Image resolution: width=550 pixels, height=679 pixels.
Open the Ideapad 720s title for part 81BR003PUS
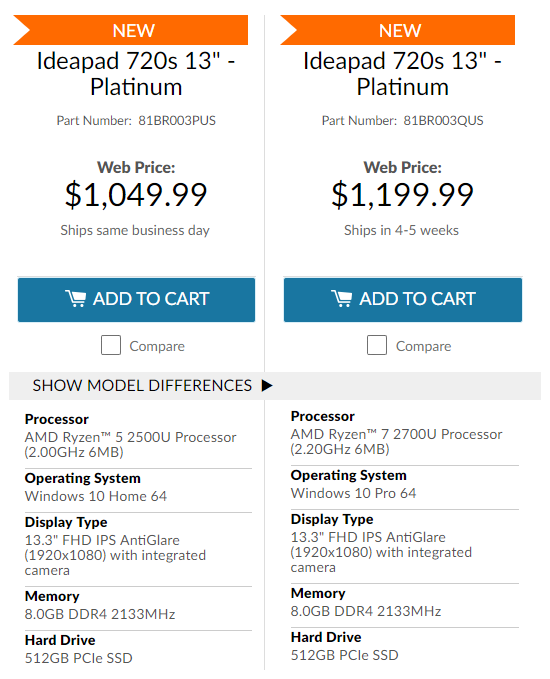click(136, 74)
